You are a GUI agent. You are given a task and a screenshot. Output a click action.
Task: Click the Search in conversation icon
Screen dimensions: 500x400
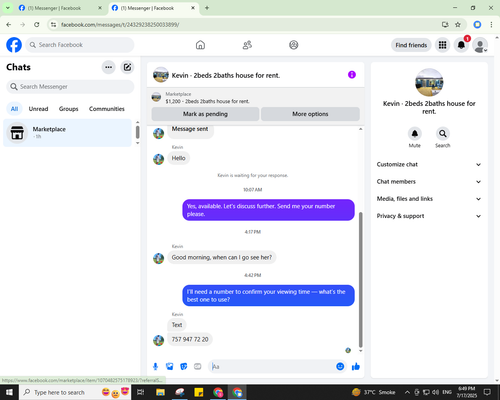pos(443,134)
